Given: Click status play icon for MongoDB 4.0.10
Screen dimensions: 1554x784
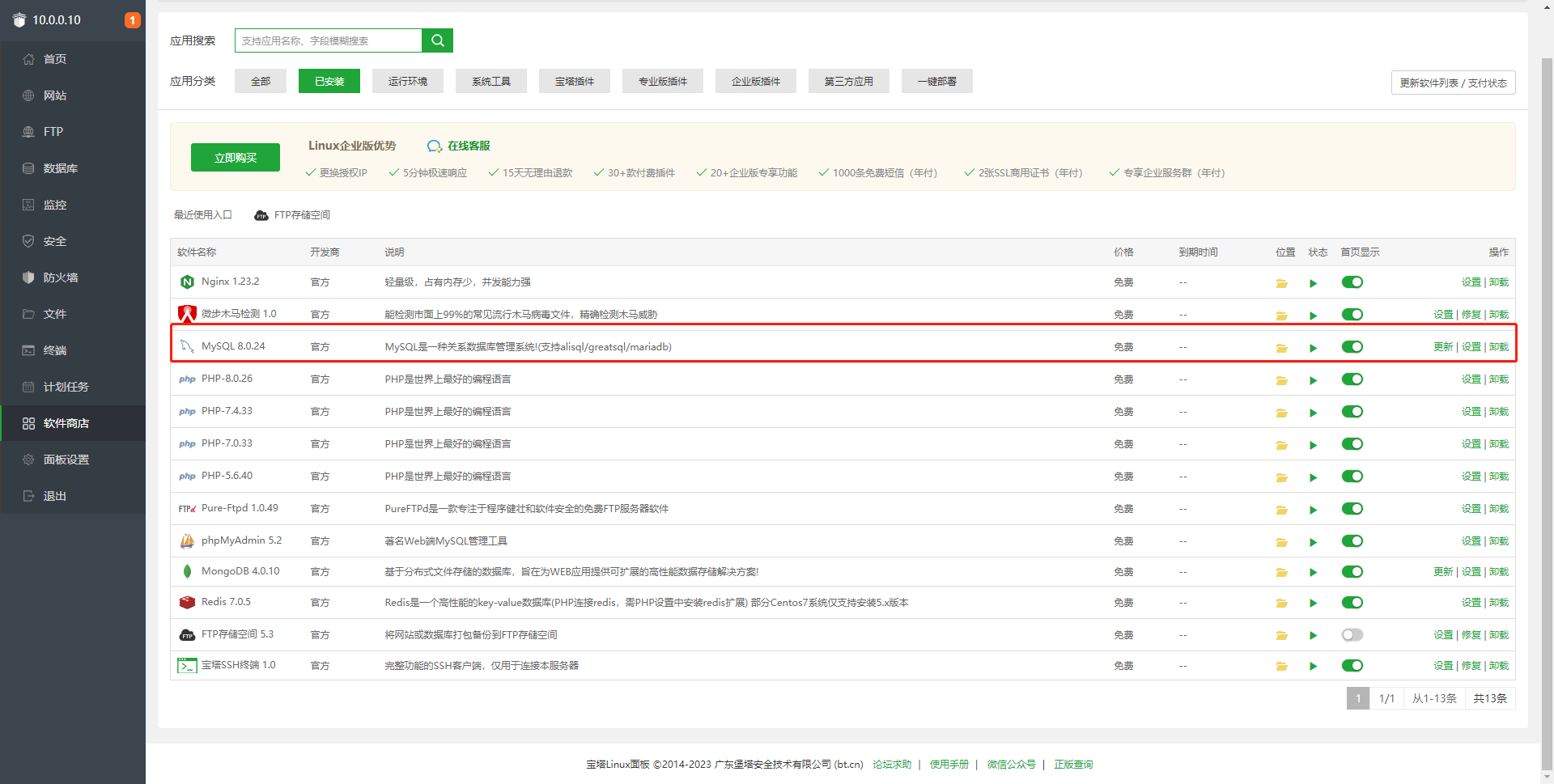Looking at the screenshot, I should point(1314,572).
